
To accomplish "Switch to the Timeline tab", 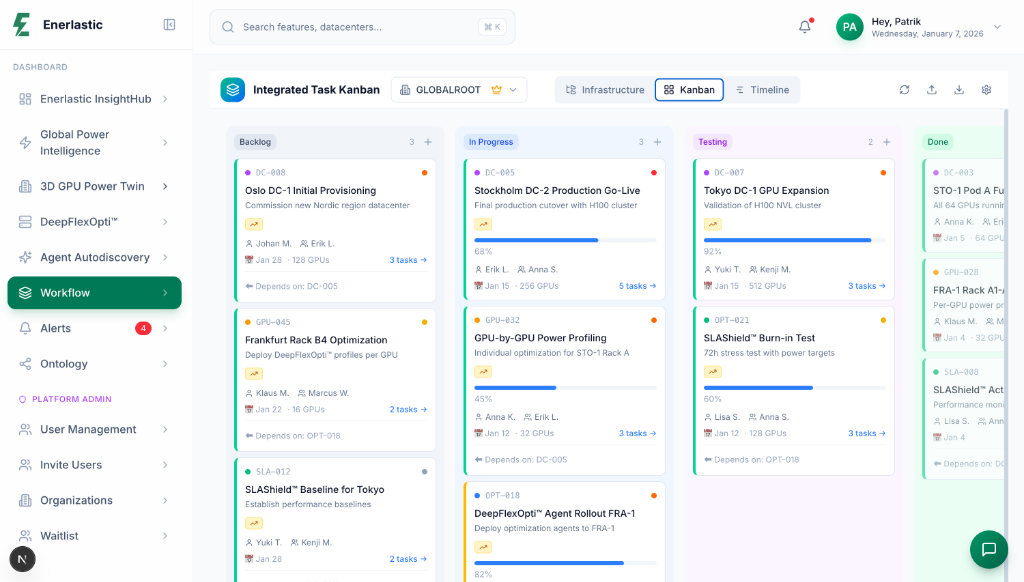I will coord(762,89).
